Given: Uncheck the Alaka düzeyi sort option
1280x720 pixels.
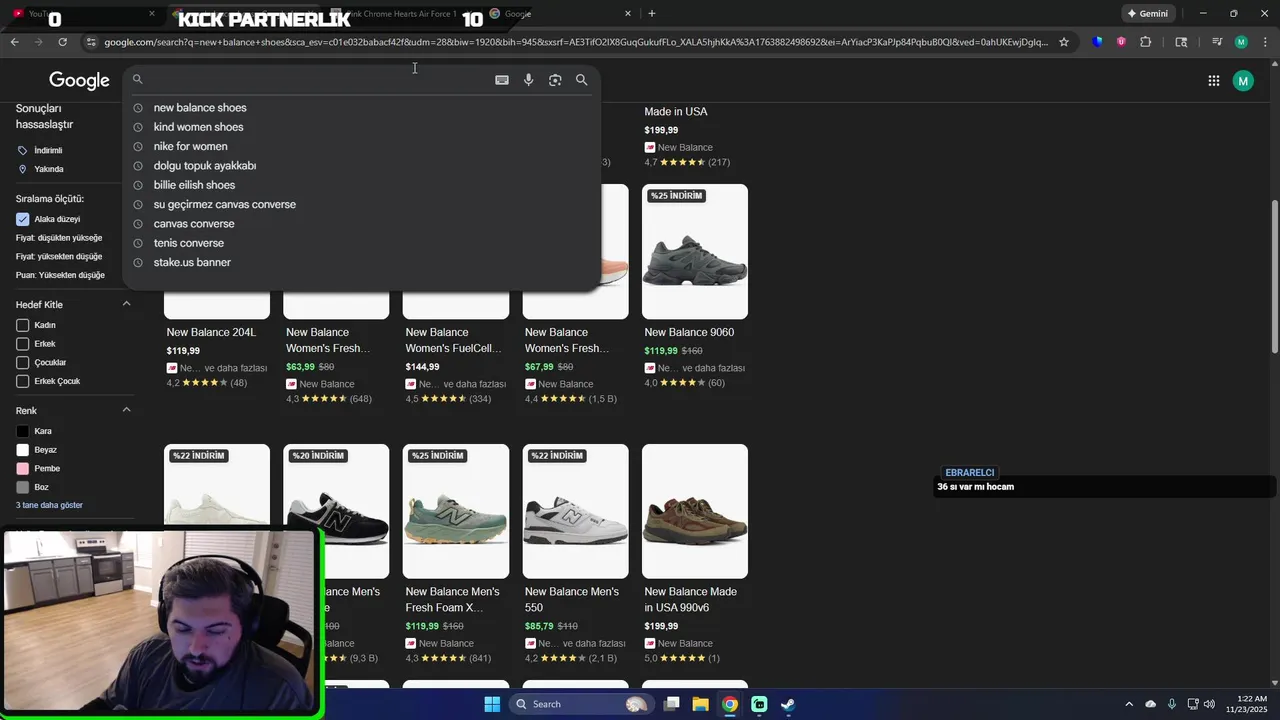Looking at the screenshot, I should tap(23, 219).
